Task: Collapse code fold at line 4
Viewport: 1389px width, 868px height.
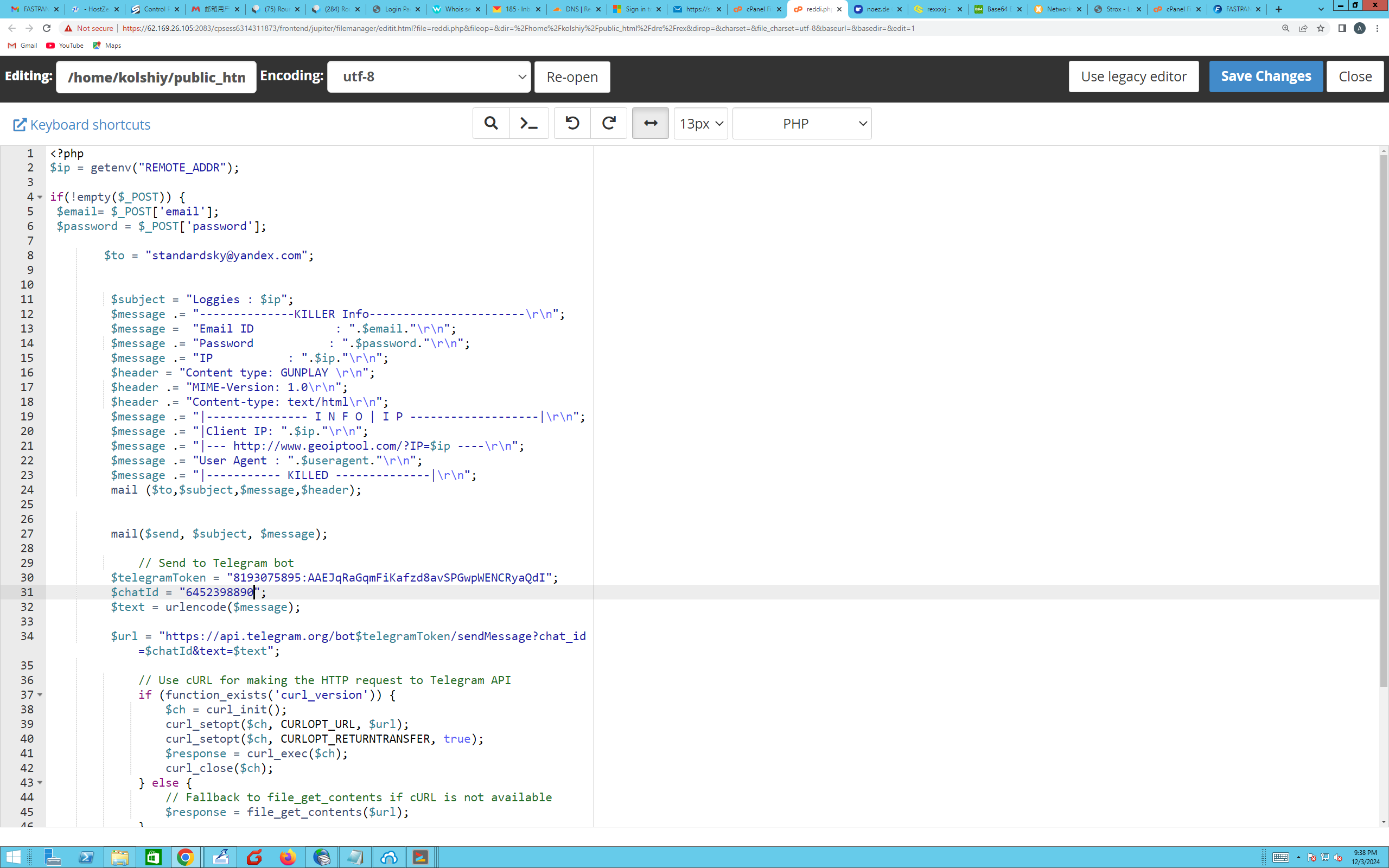Action: coord(40,197)
